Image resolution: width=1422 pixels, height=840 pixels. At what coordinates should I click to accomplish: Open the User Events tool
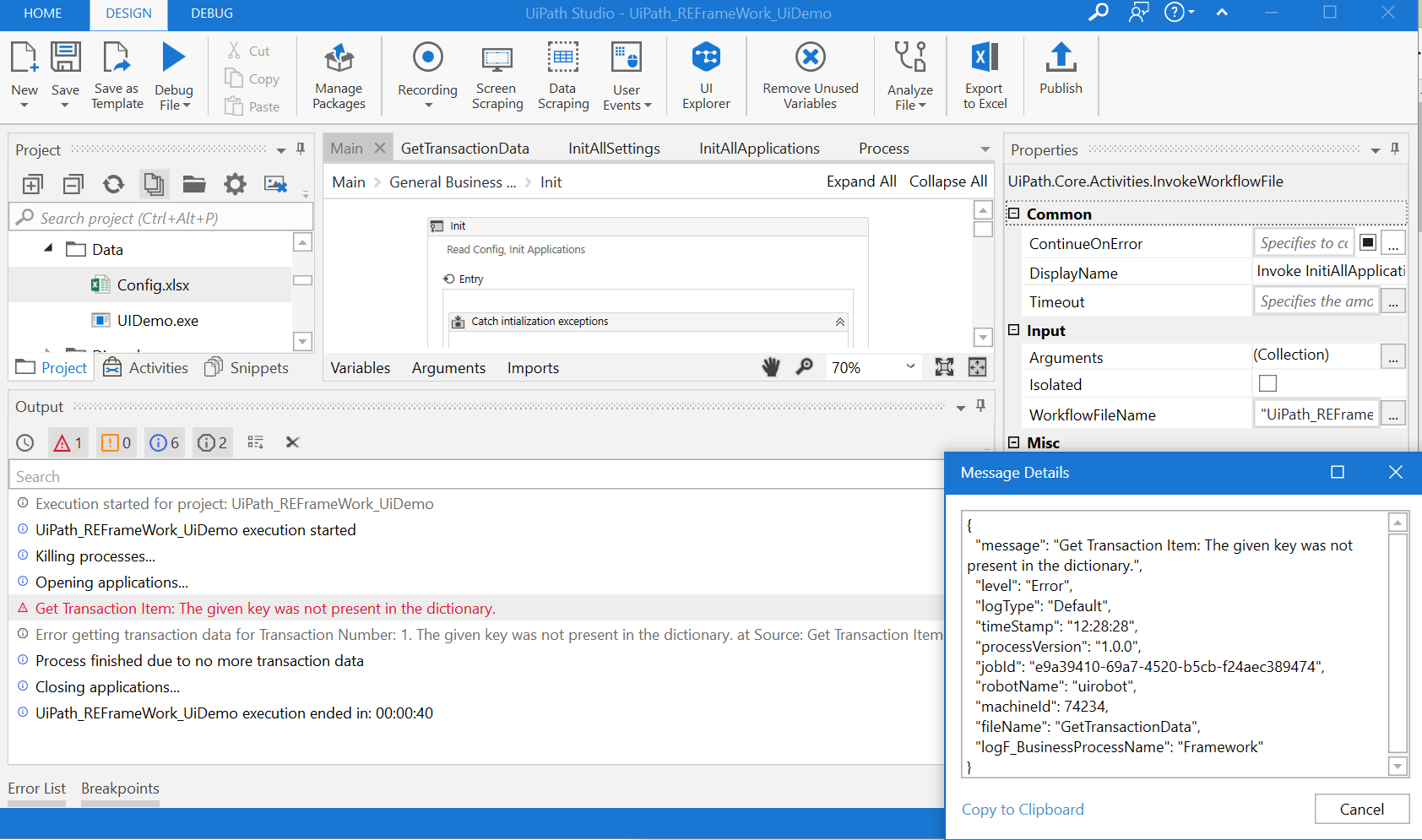[x=627, y=77]
